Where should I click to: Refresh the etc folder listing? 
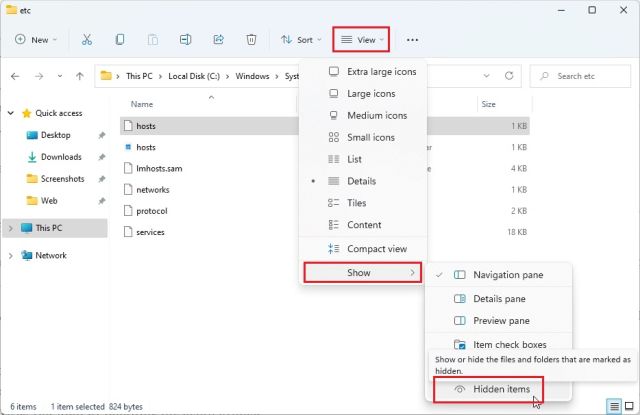[509, 76]
